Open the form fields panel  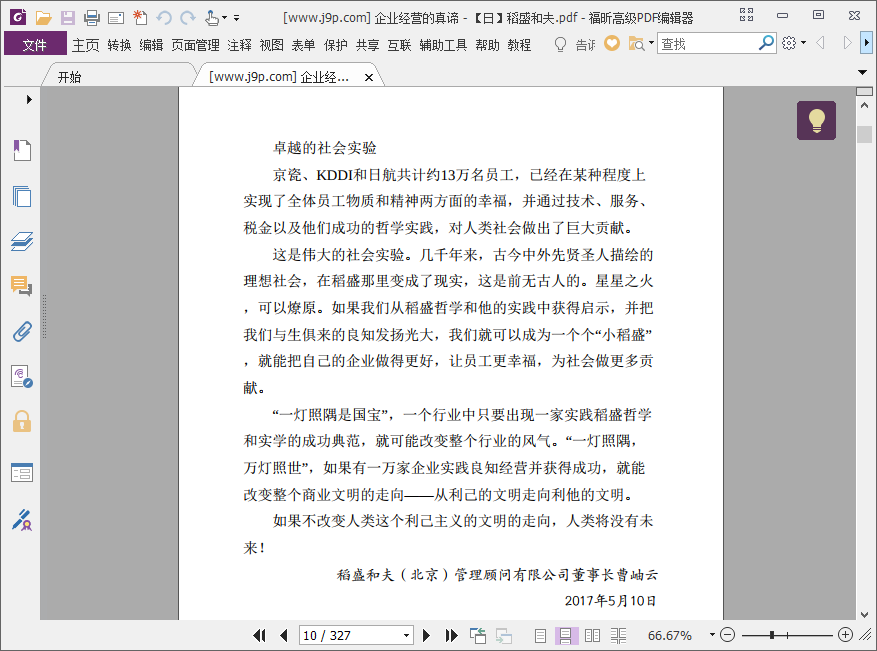pos(22,473)
